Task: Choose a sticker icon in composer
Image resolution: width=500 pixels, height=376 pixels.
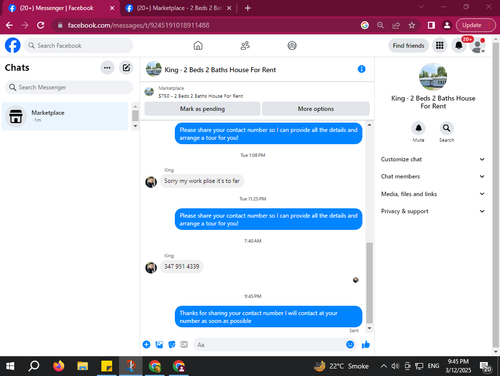Action: [172, 344]
